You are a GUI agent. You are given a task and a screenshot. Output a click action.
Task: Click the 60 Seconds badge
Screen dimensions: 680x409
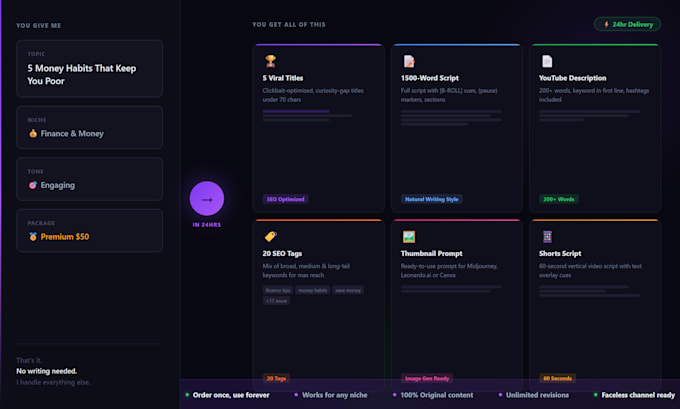click(557, 378)
